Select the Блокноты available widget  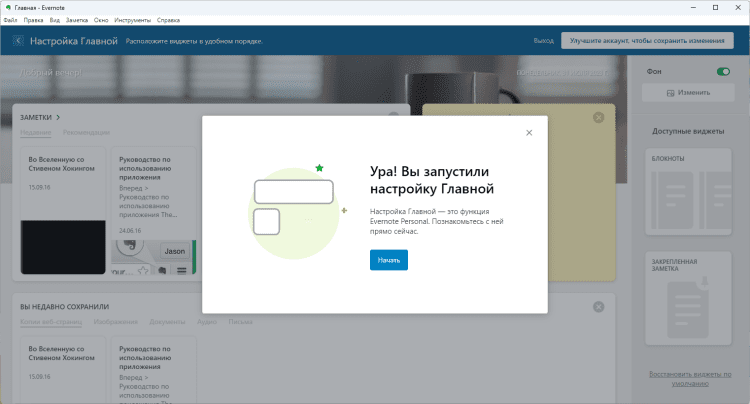(688, 192)
